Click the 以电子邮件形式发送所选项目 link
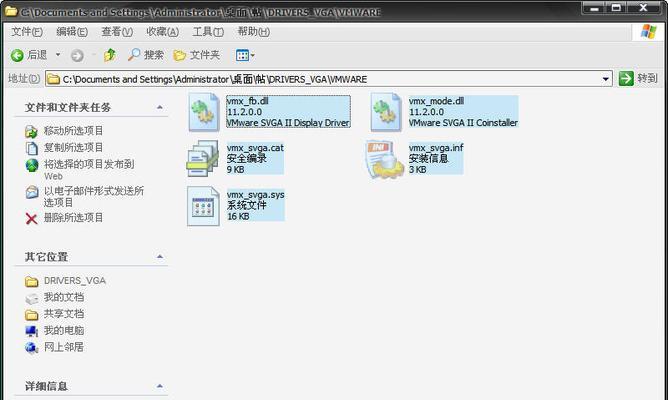Image resolution: width=668 pixels, height=400 pixels. point(94,196)
